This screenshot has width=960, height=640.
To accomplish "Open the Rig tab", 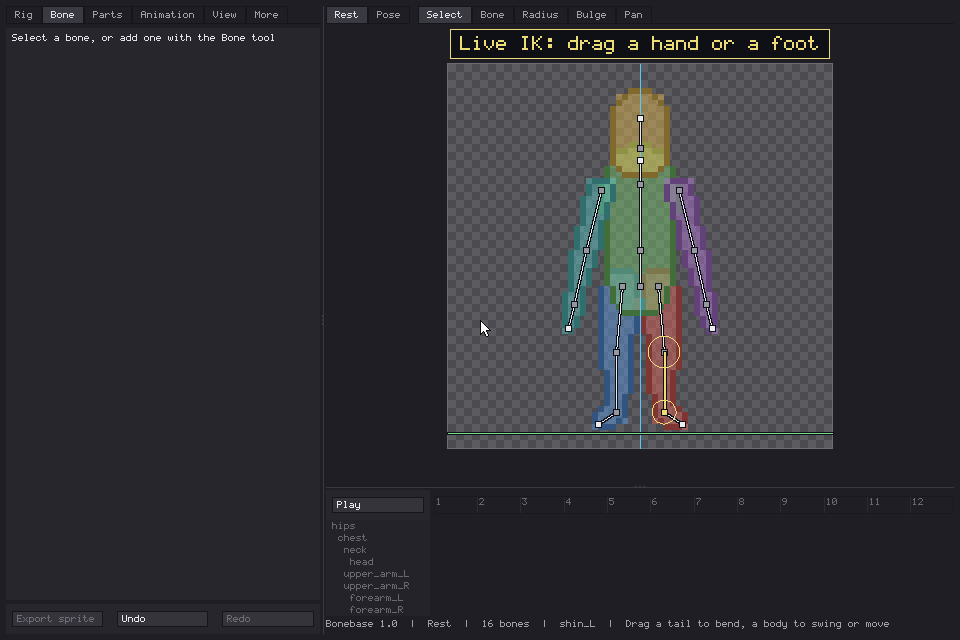I will (x=23, y=15).
